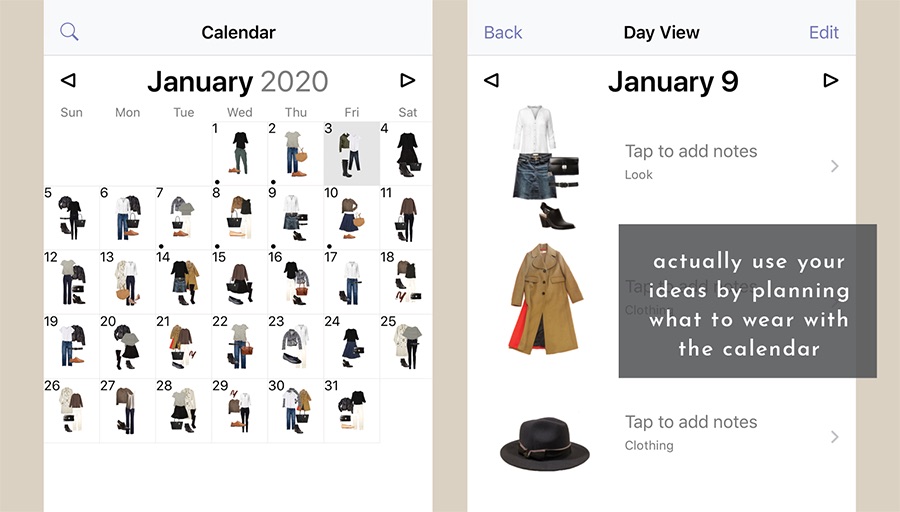Go to previous month arrow beside January 2020
Image resolution: width=900 pixels, height=512 pixels.
[x=68, y=80]
